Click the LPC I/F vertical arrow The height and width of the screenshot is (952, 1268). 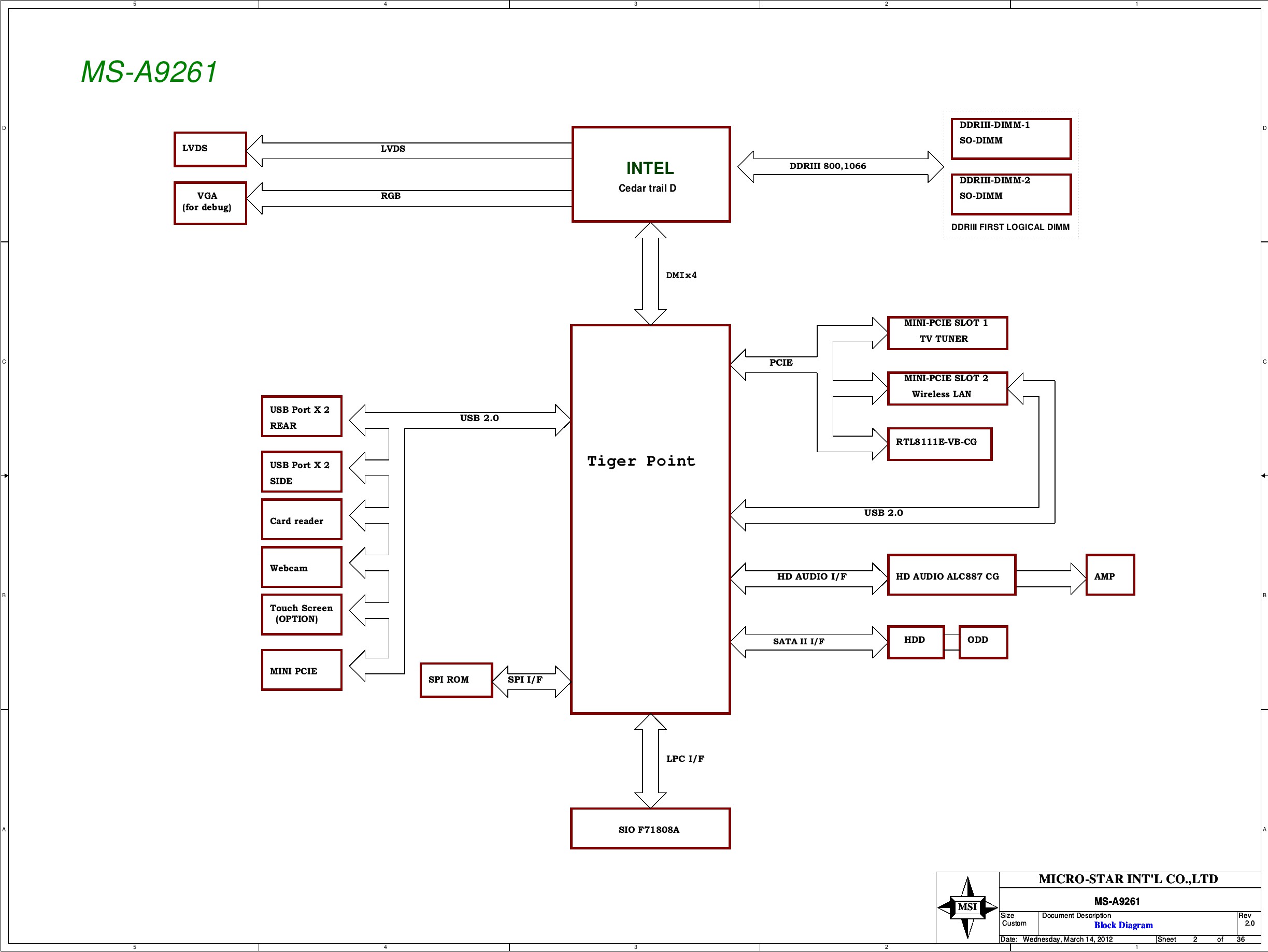click(x=650, y=760)
